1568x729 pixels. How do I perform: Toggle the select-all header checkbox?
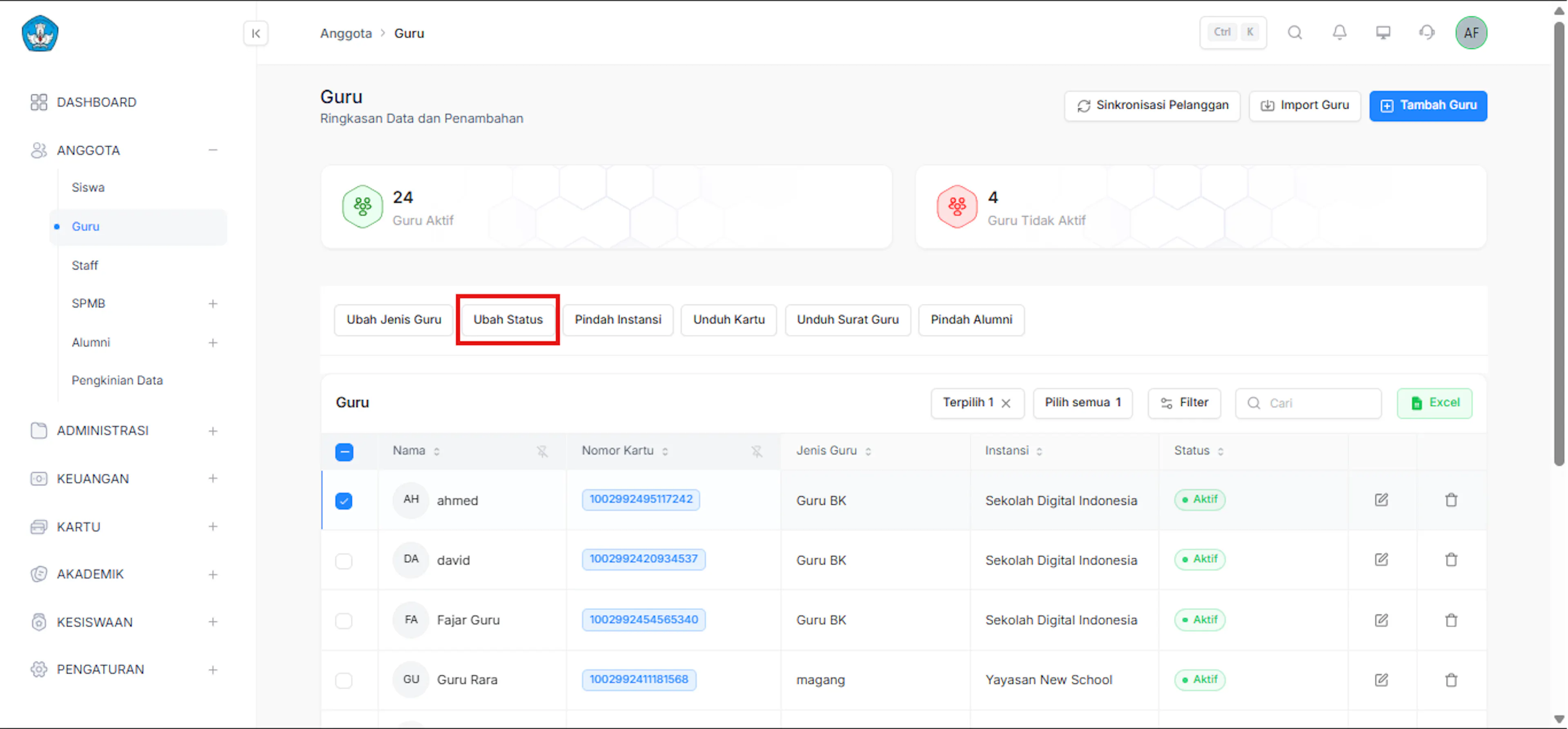pyautogui.click(x=344, y=452)
